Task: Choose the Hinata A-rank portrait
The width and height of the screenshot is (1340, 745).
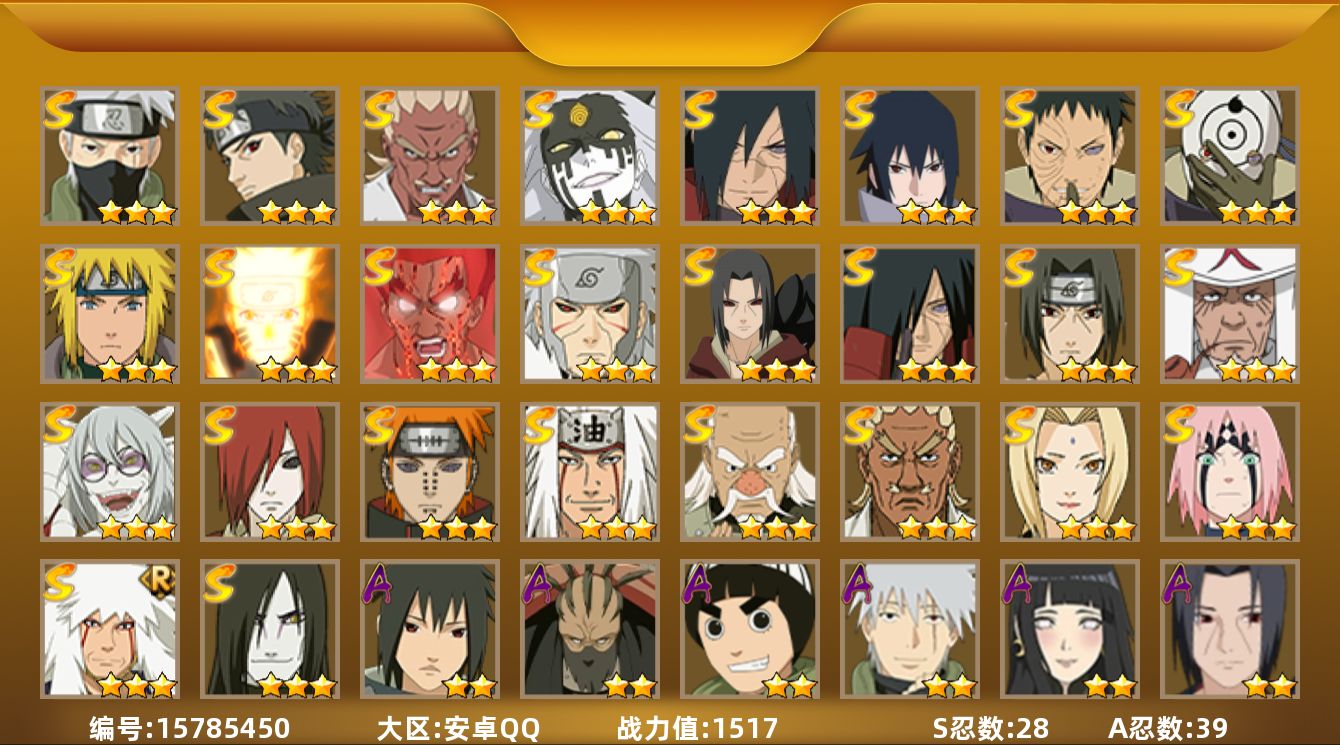Action: tap(1069, 629)
